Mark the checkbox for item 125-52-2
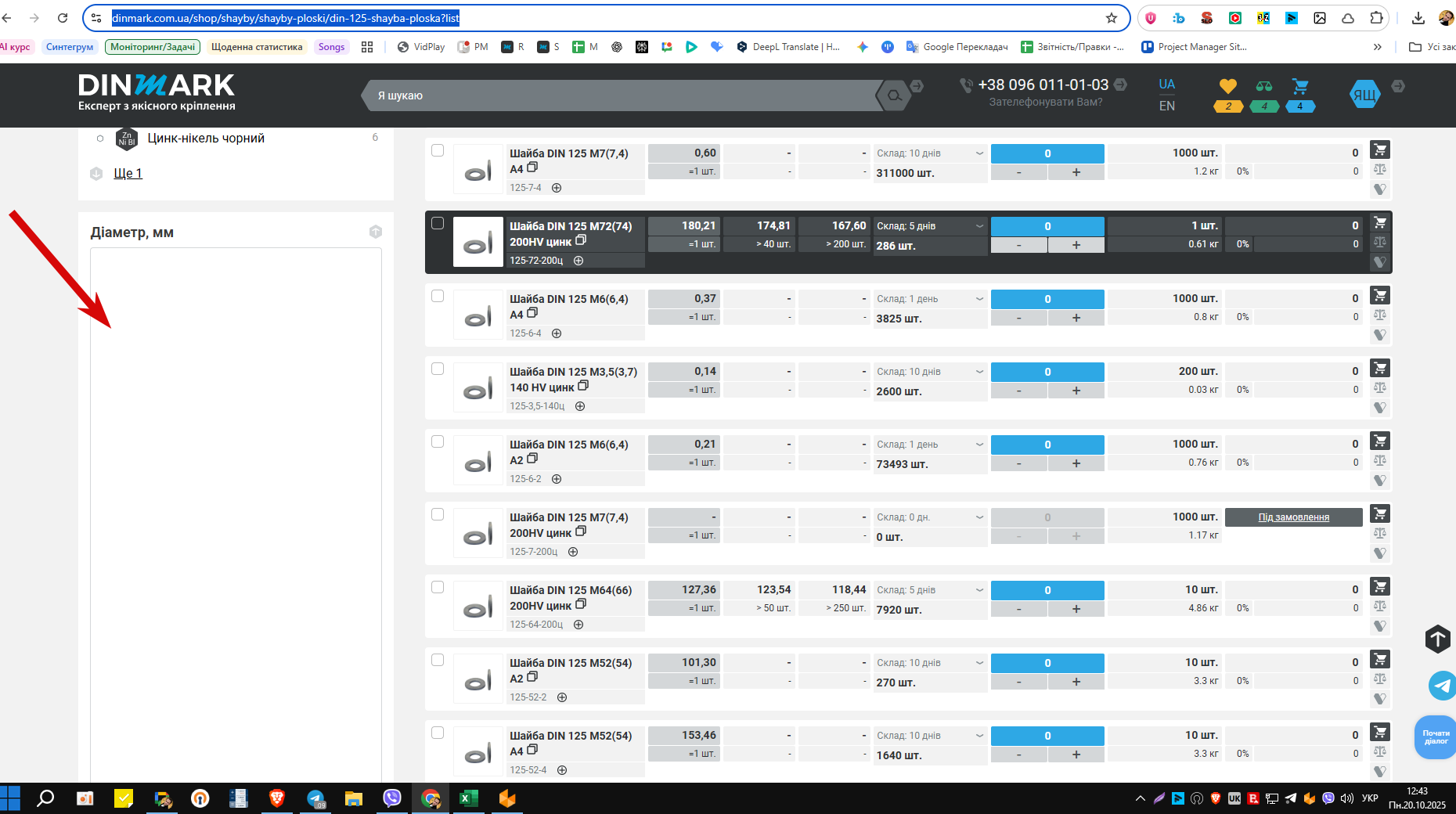 pyautogui.click(x=438, y=660)
